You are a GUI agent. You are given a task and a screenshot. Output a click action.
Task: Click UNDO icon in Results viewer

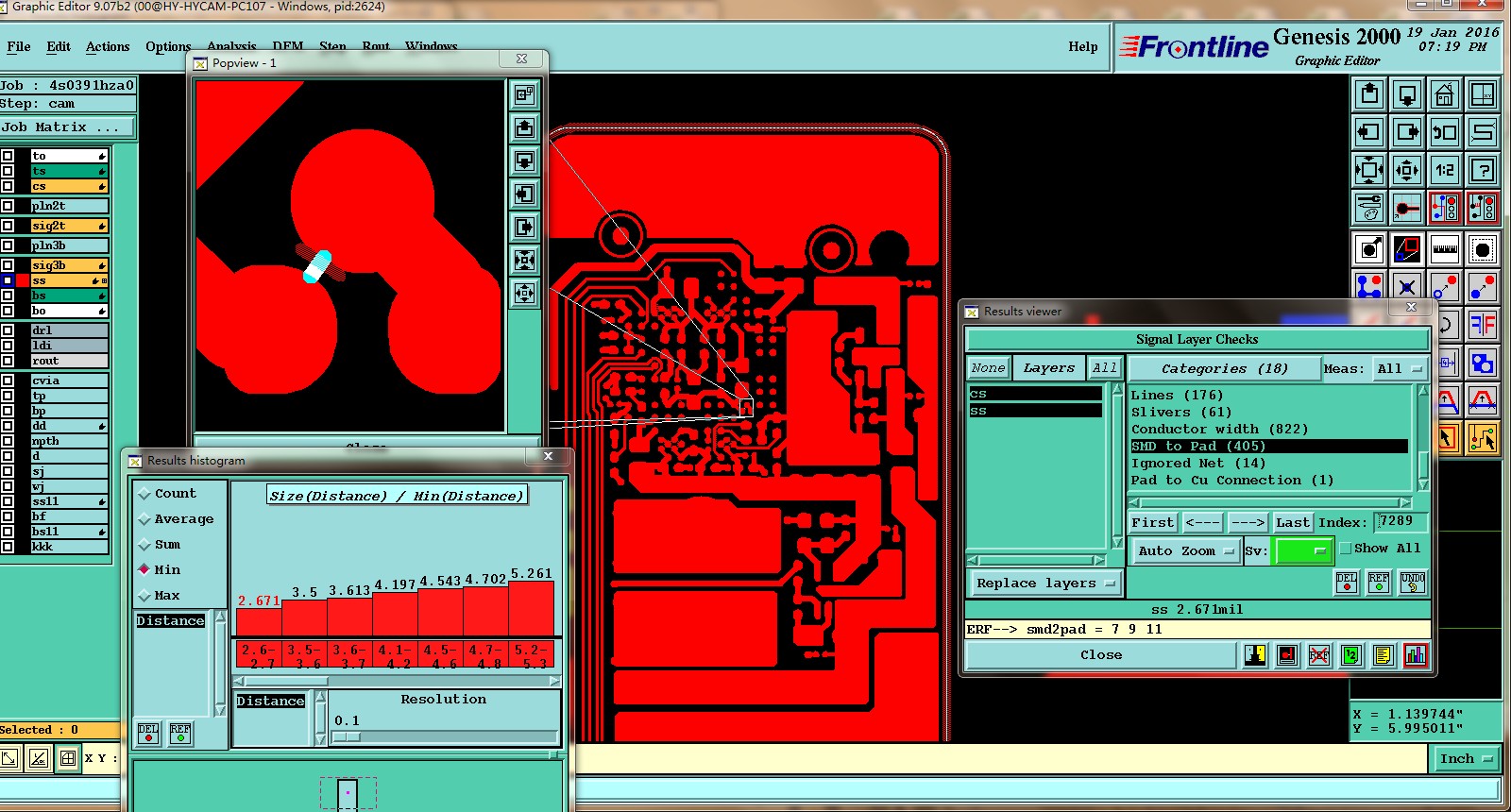[x=1413, y=582]
